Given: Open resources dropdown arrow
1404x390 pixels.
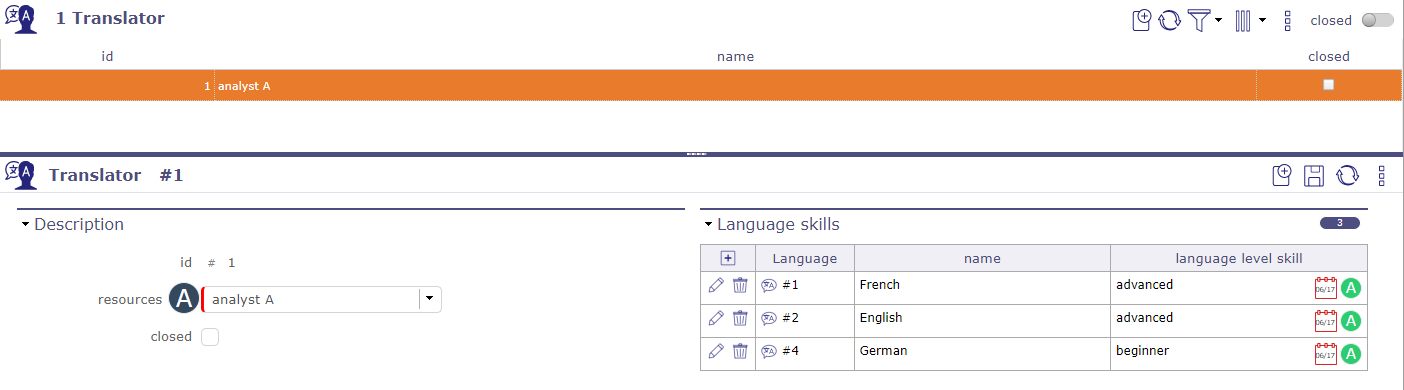Looking at the screenshot, I should click(429, 299).
